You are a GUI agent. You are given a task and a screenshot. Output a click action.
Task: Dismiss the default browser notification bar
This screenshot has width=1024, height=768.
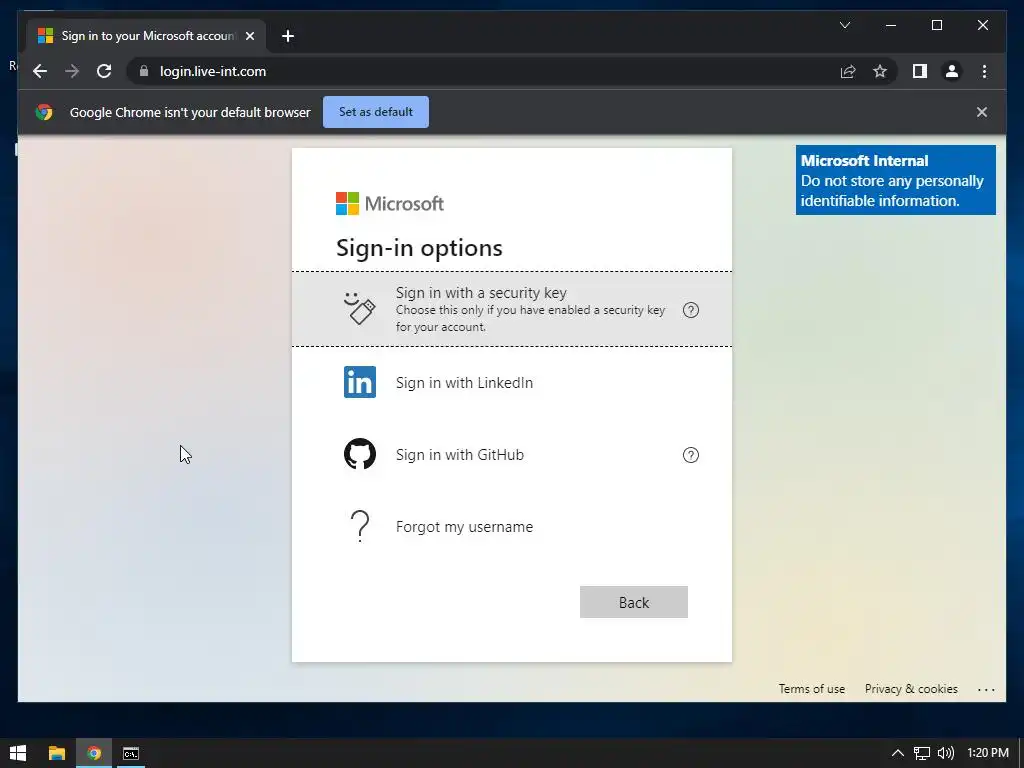pos(982,112)
